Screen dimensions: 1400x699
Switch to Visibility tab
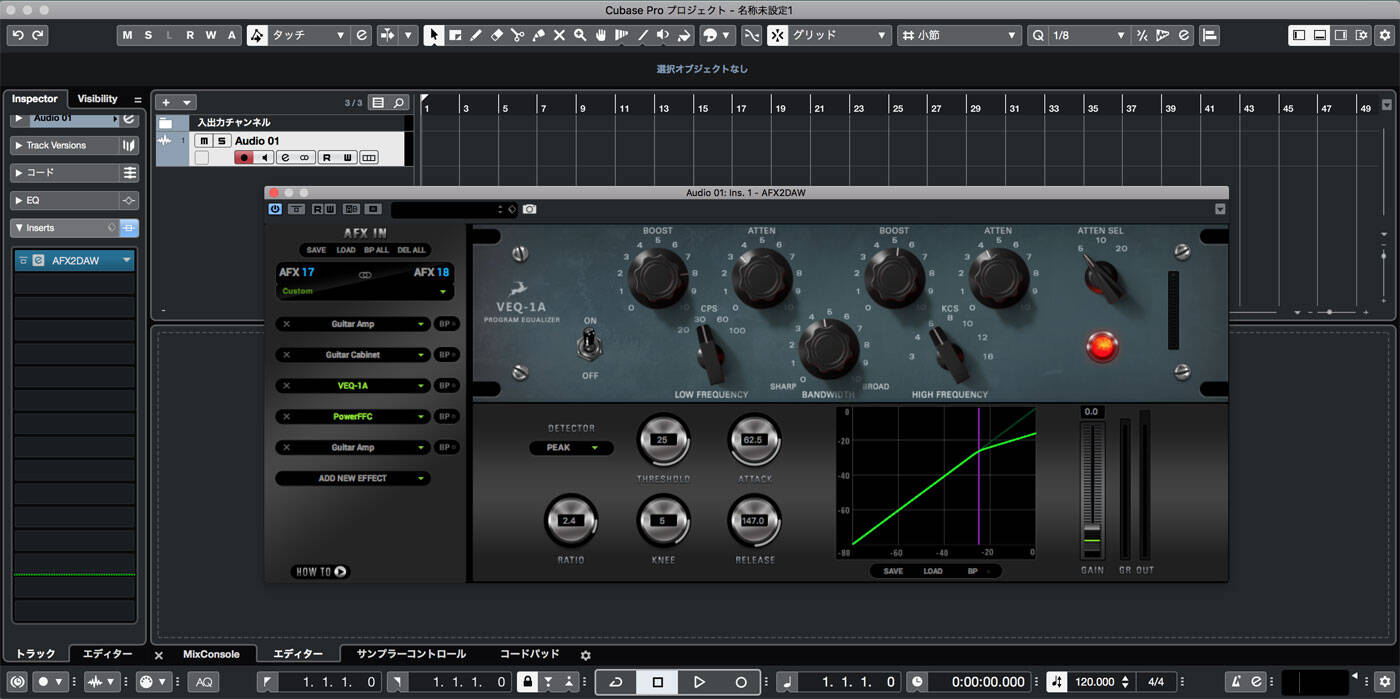pos(97,99)
